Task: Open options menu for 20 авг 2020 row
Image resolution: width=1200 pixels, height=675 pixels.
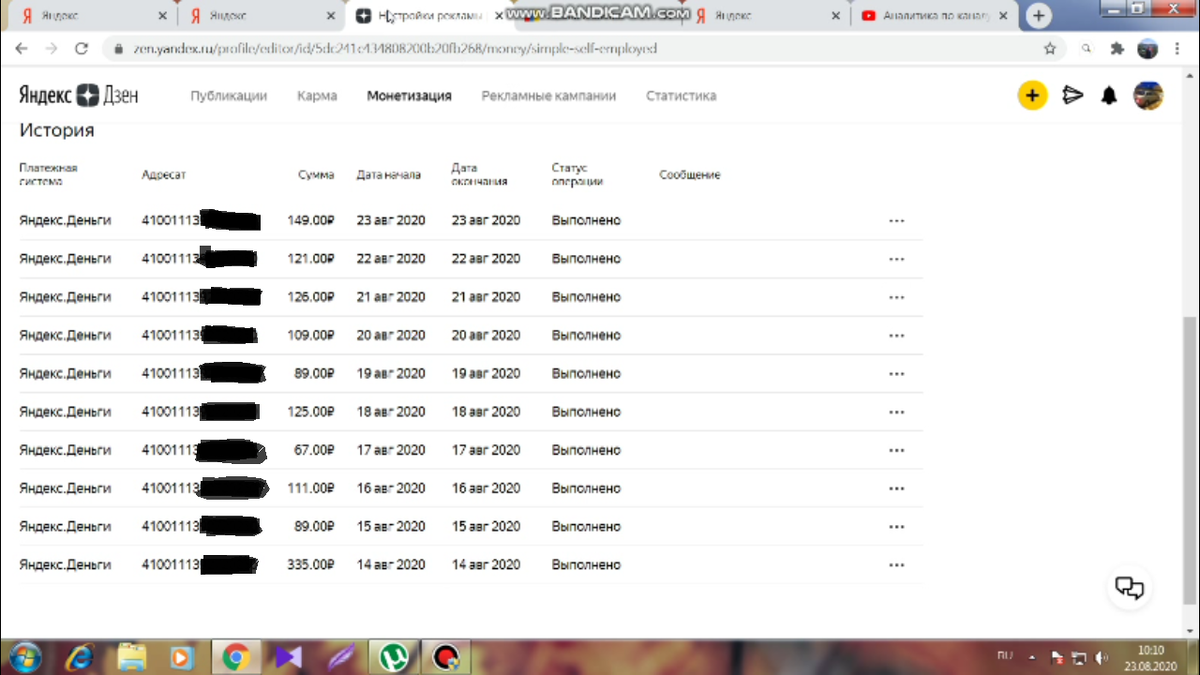Action: click(897, 336)
